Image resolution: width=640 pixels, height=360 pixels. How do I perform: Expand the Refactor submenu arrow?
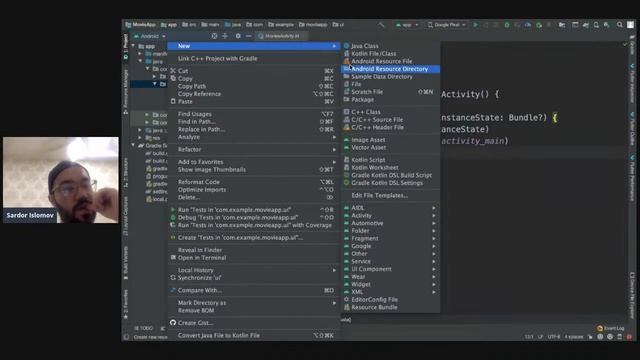(x=334, y=149)
